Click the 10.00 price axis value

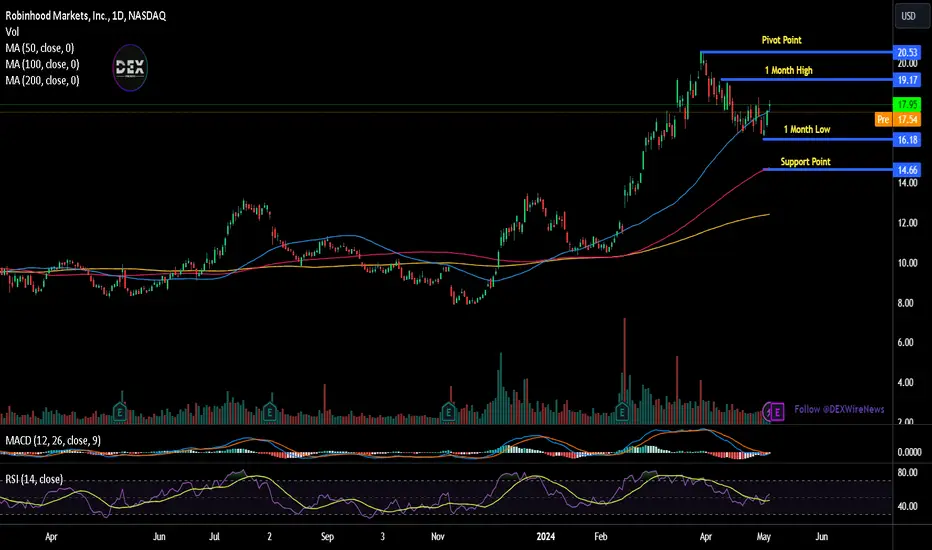907,263
